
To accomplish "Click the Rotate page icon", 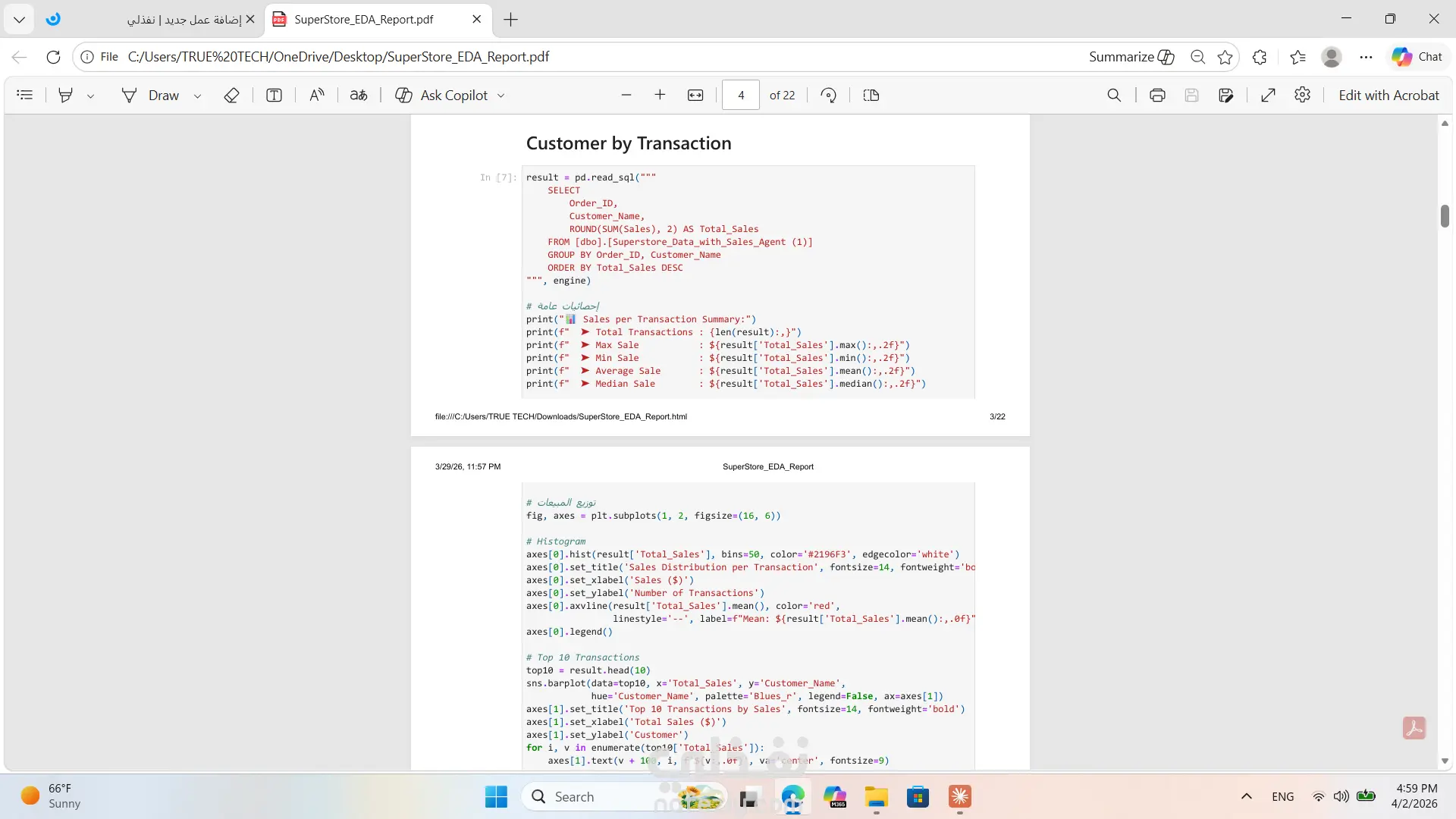I will click(x=828, y=95).
